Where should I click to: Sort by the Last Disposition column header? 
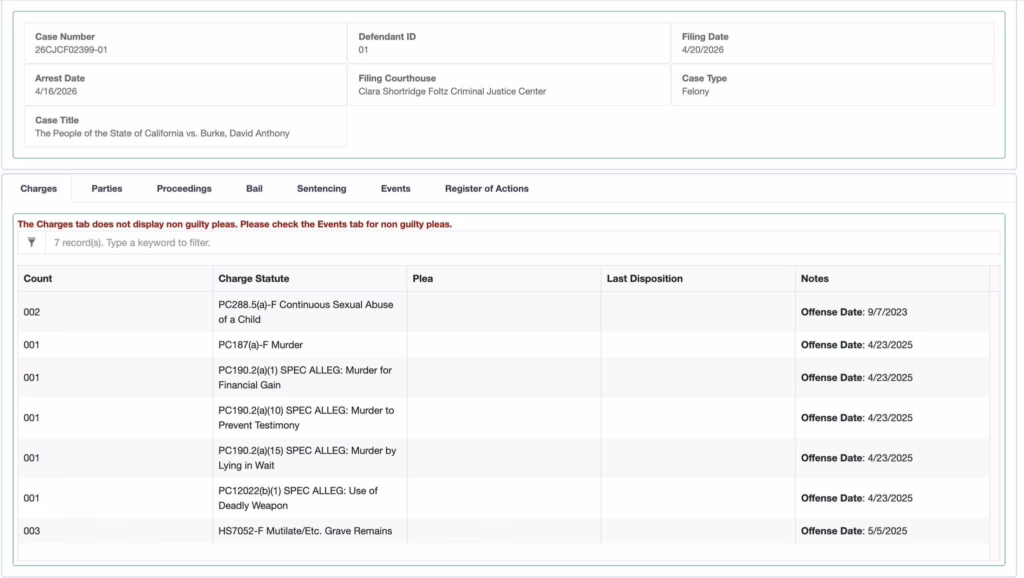(x=644, y=278)
